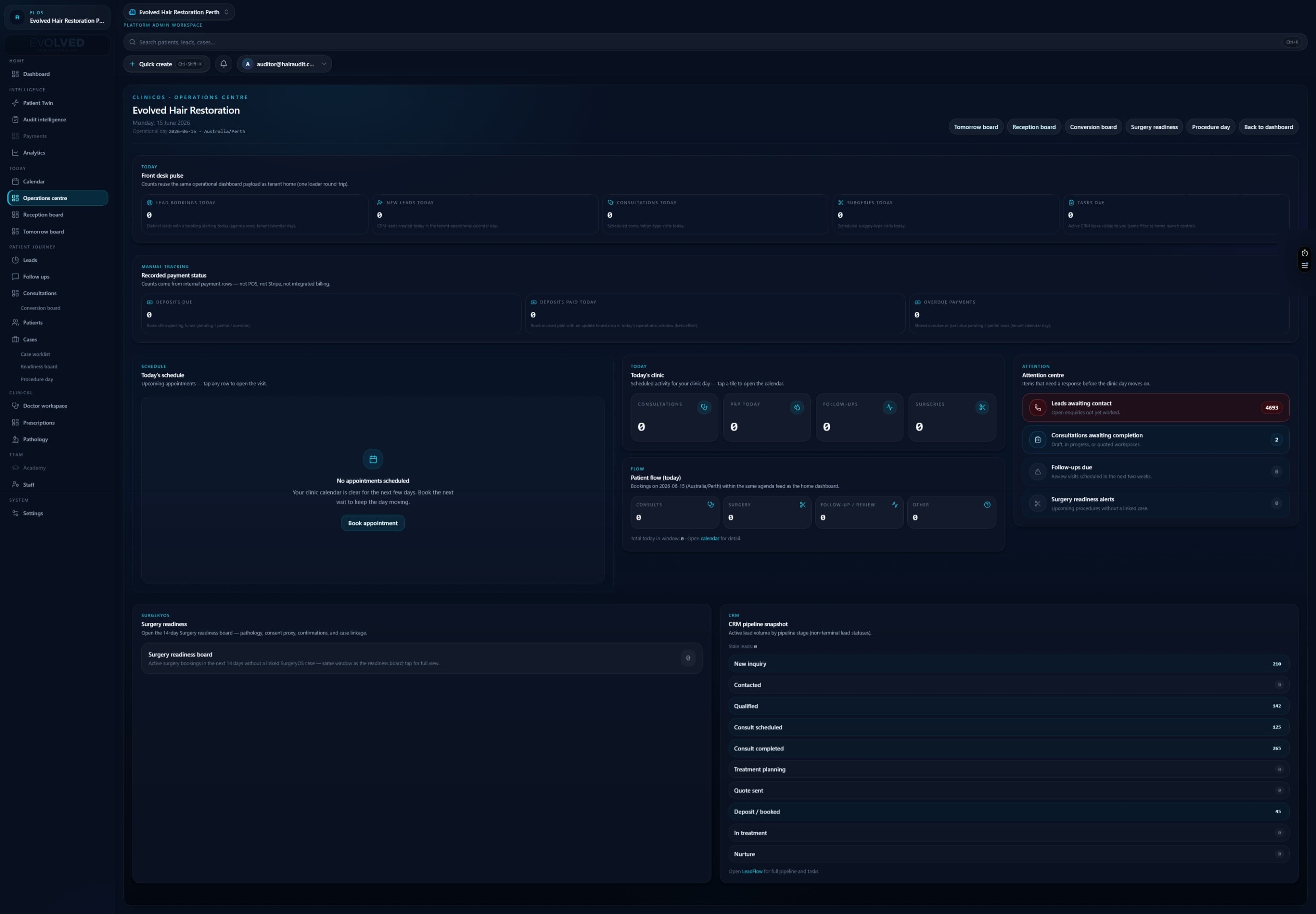
Task: Open Prescriptions in the sidebar
Action: (x=58, y=423)
